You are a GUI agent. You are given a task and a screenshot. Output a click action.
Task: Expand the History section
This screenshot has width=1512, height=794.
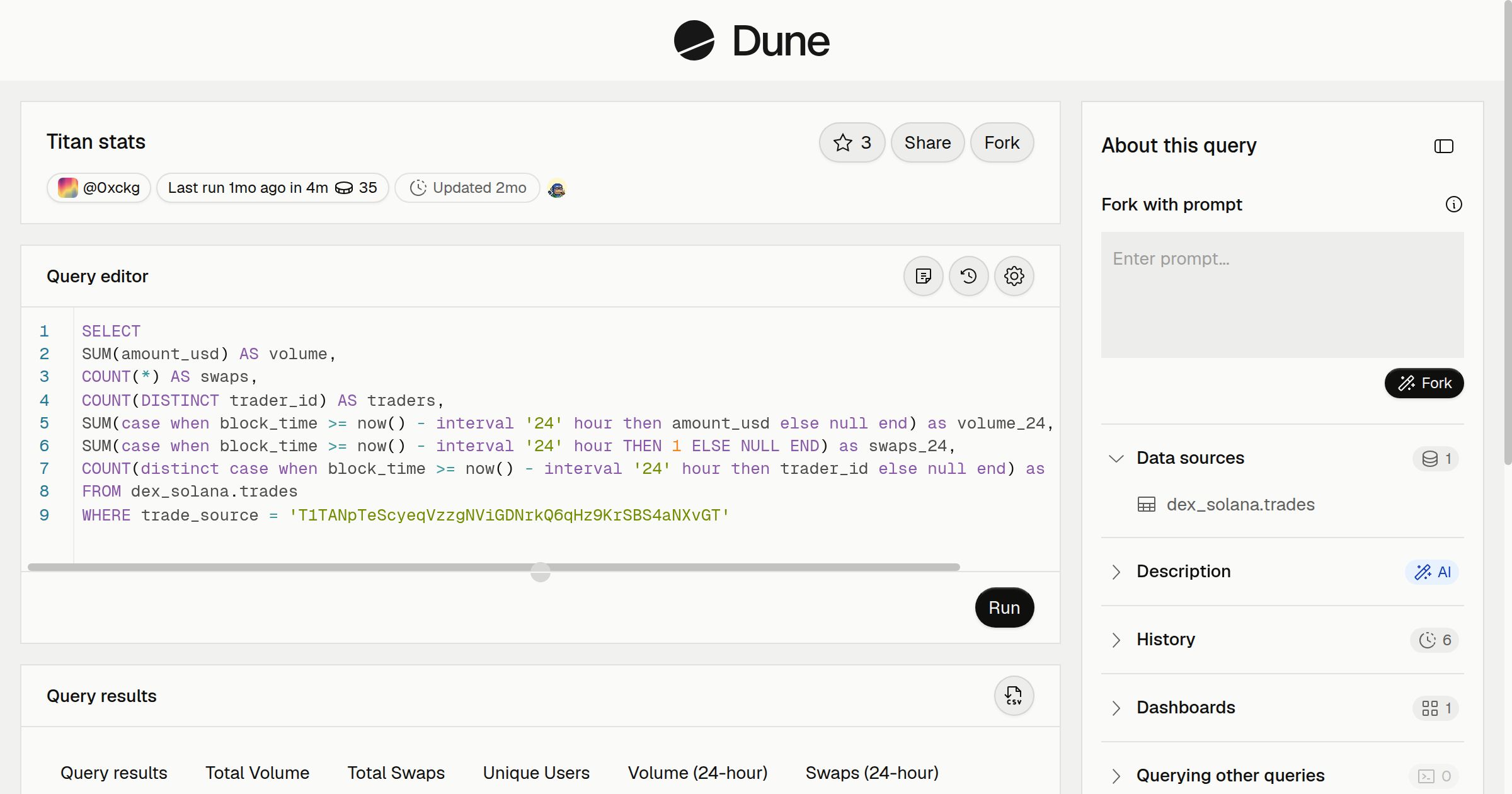point(1116,640)
